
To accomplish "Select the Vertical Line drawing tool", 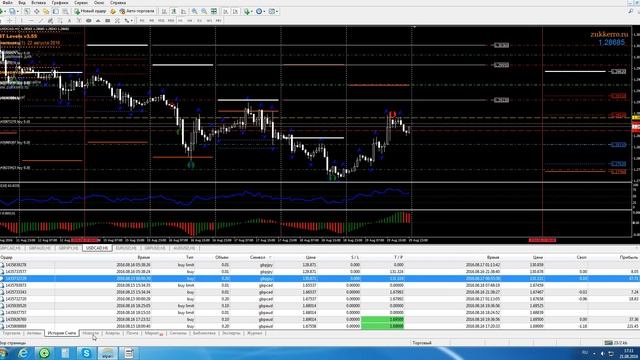I will point(22,20).
